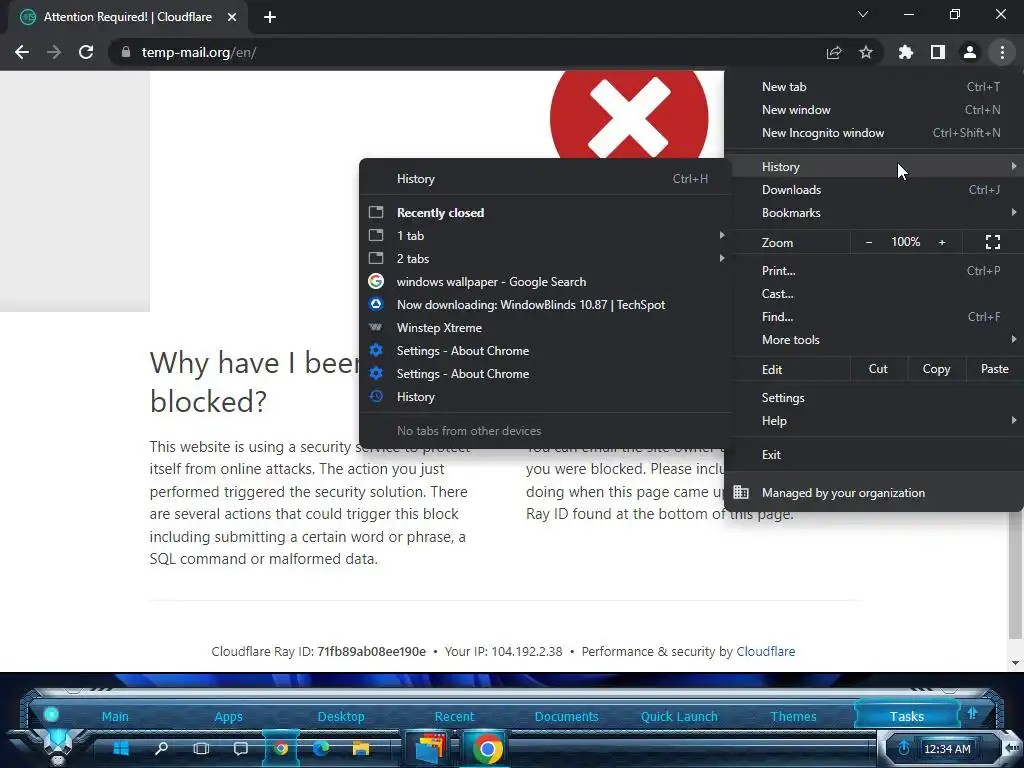Click the browser back arrow

22,52
